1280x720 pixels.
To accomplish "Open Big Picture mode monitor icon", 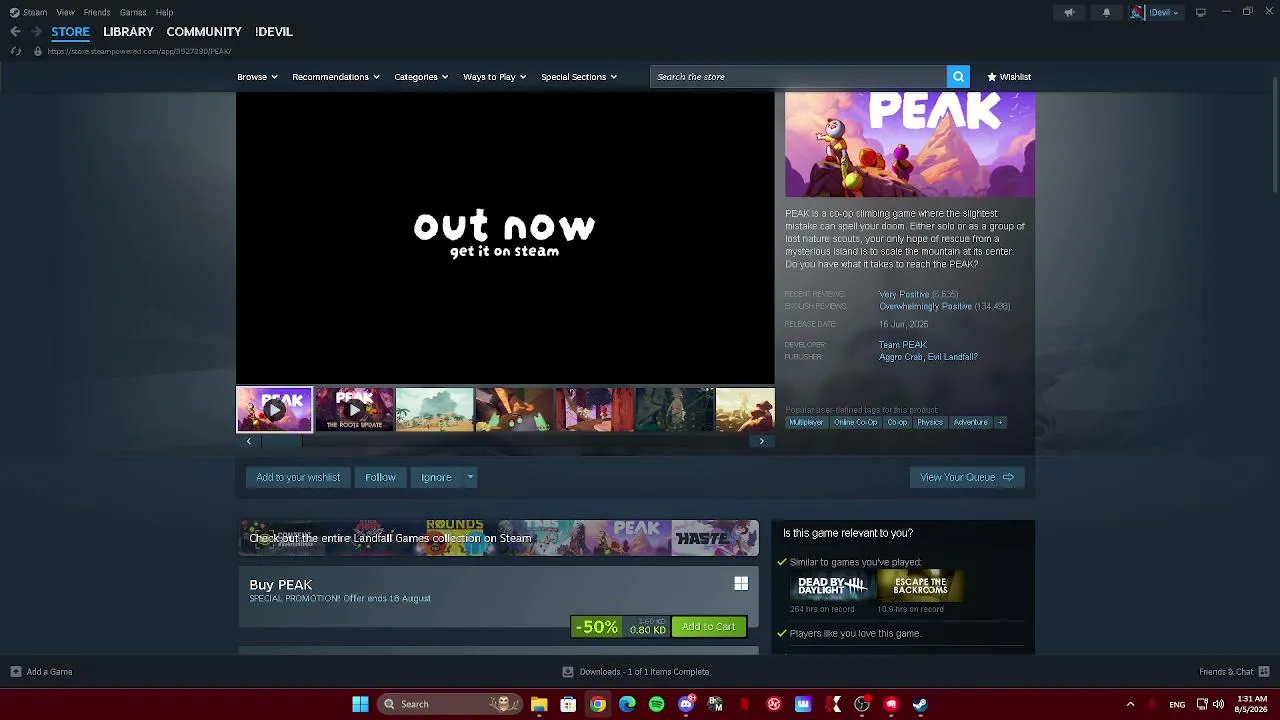I will pos(1201,12).
